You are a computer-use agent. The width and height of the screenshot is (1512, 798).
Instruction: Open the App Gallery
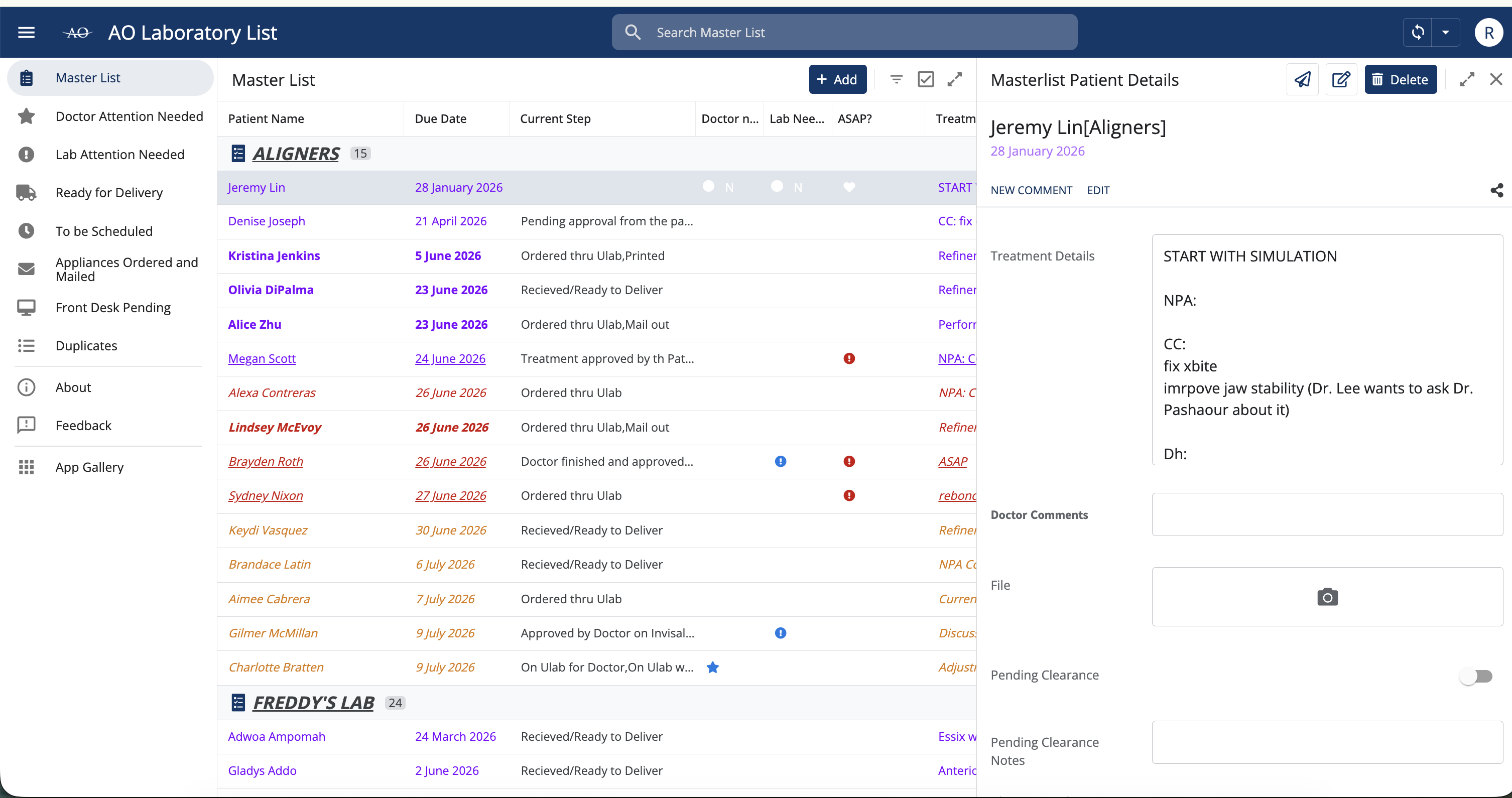tap(110, 467)
